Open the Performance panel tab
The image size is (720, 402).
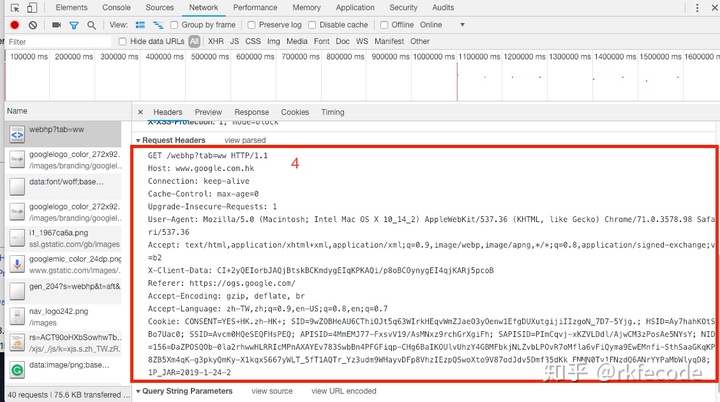(255, 7)
